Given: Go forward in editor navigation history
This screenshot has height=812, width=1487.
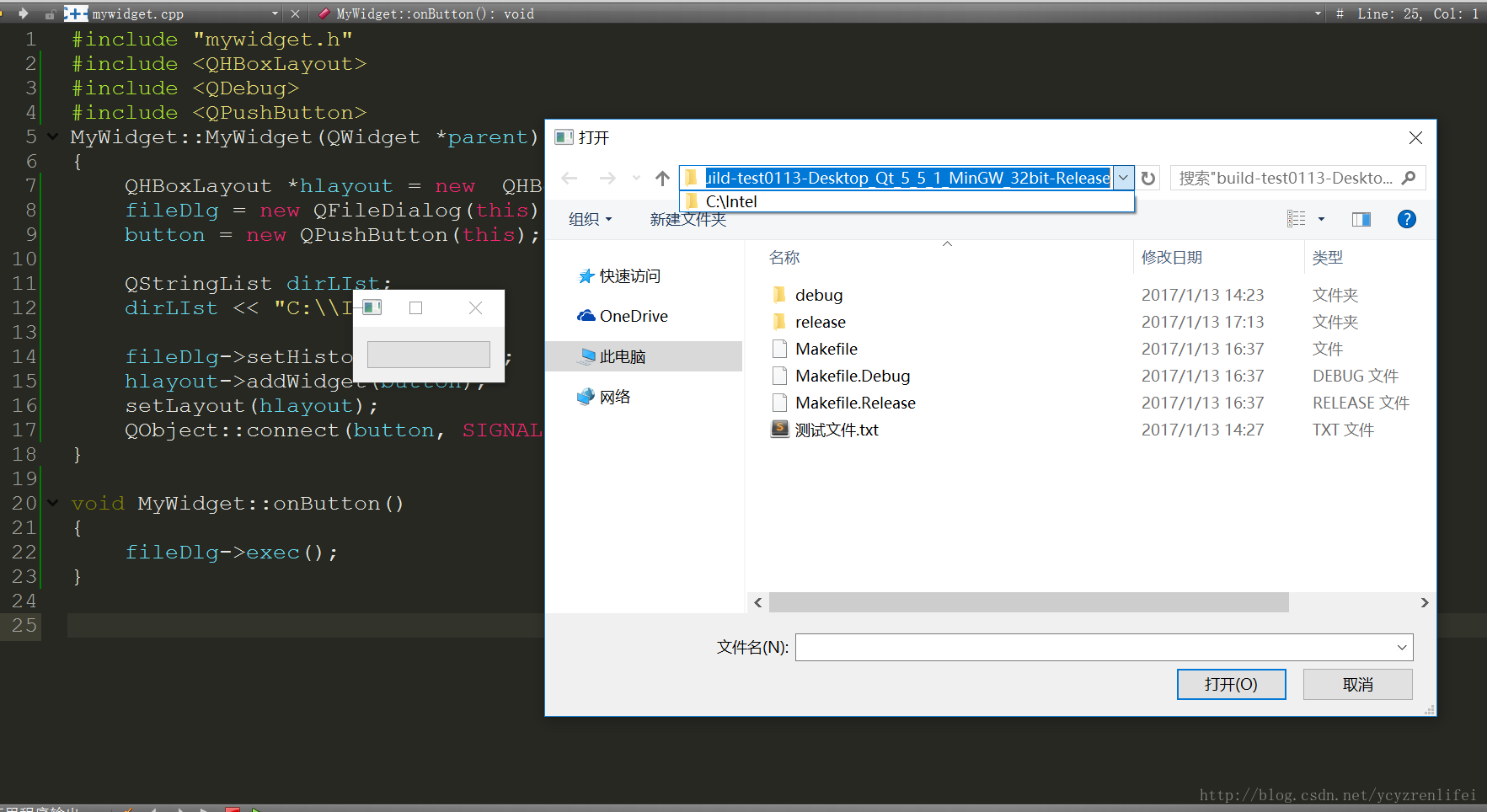Looking at the screenshot, I should click(23, 13).
